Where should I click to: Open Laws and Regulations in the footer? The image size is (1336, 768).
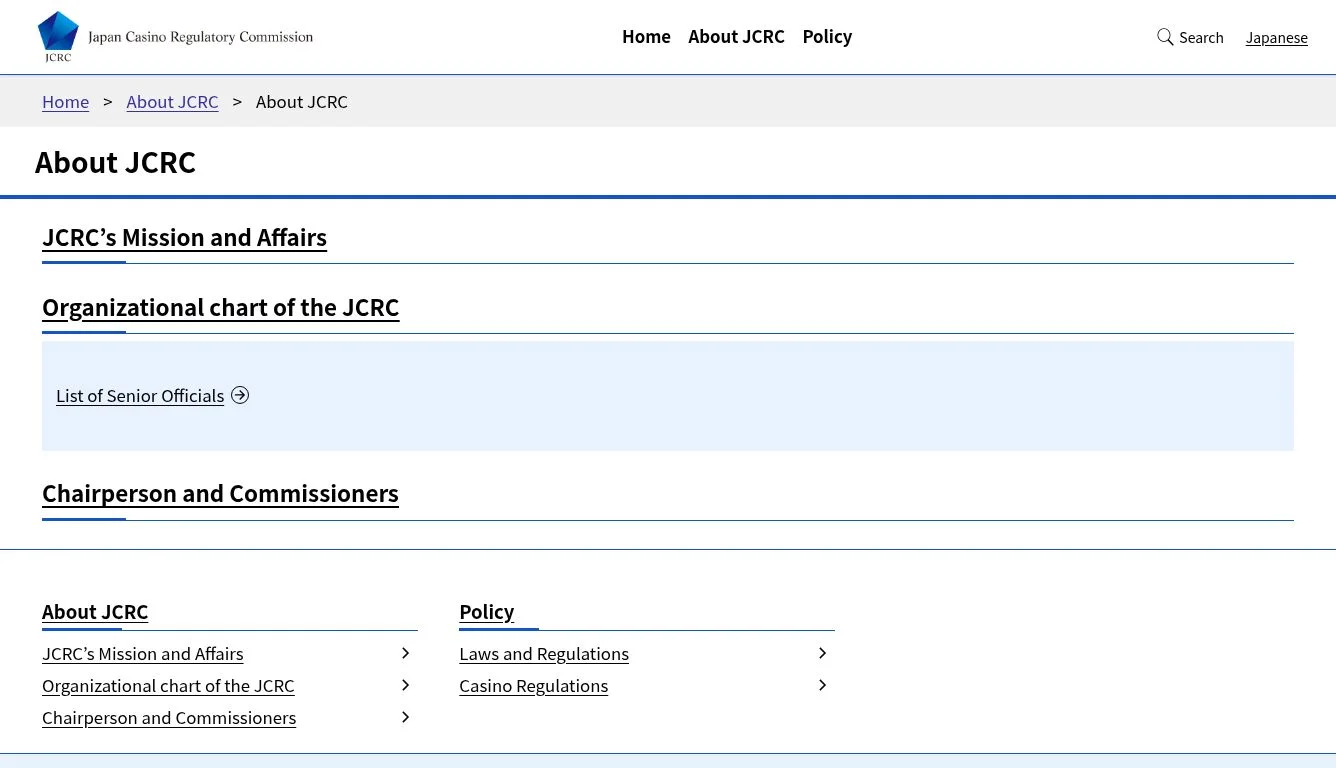(x=544, y=653)
